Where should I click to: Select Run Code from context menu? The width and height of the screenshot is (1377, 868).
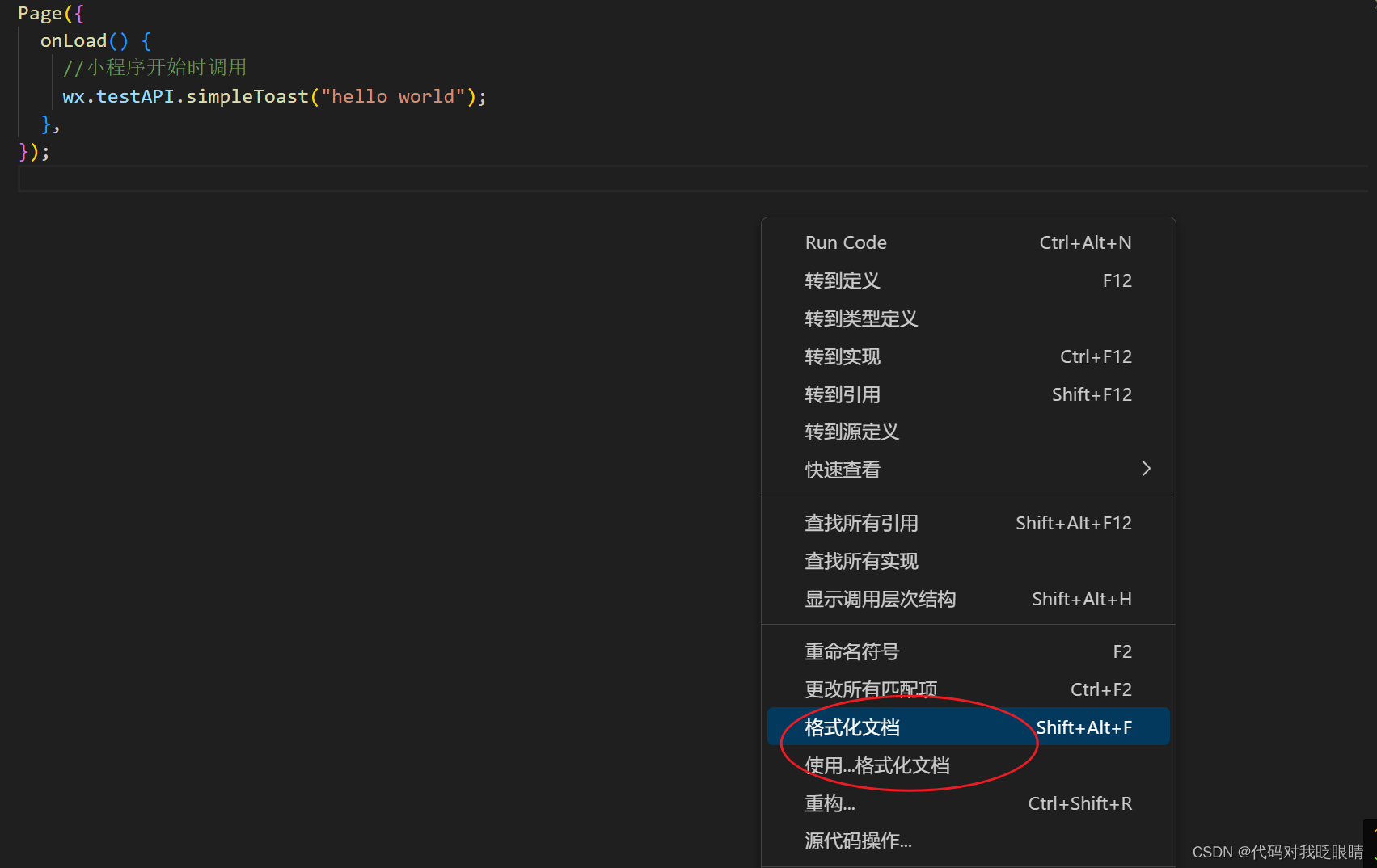(x=968, y=242)
